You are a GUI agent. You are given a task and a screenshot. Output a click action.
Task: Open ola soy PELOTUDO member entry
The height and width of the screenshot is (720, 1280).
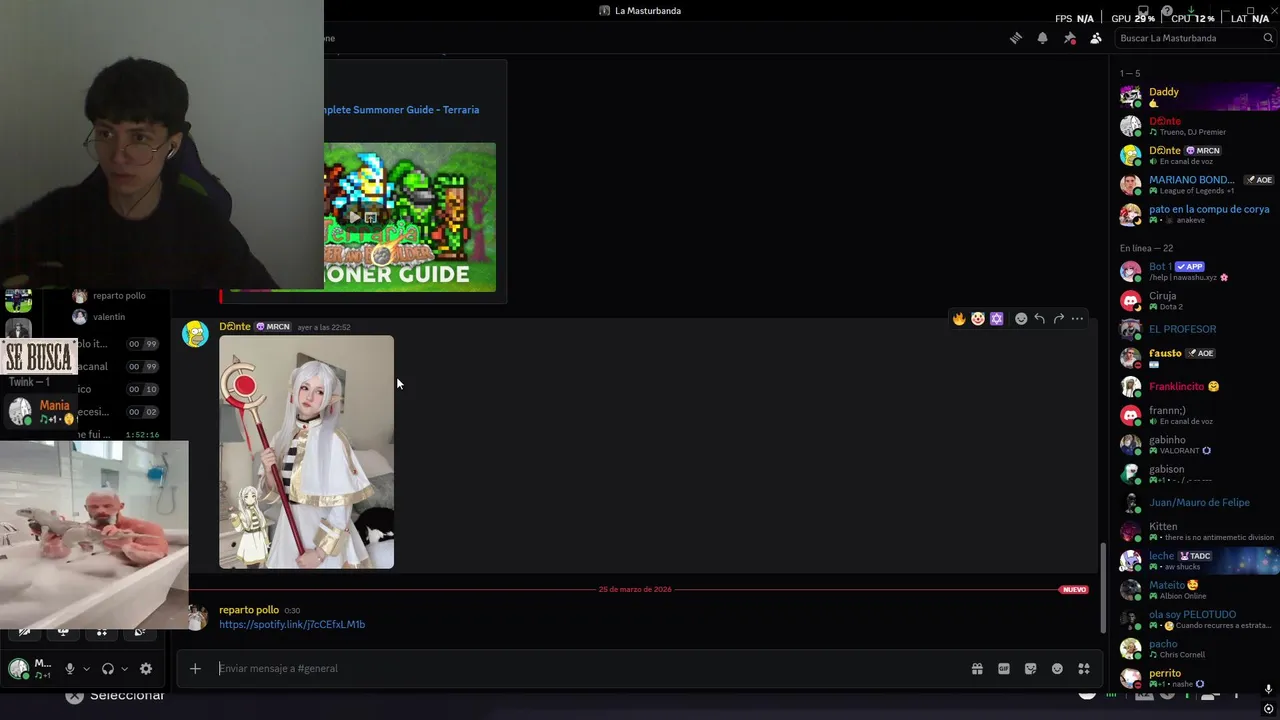1195,619
